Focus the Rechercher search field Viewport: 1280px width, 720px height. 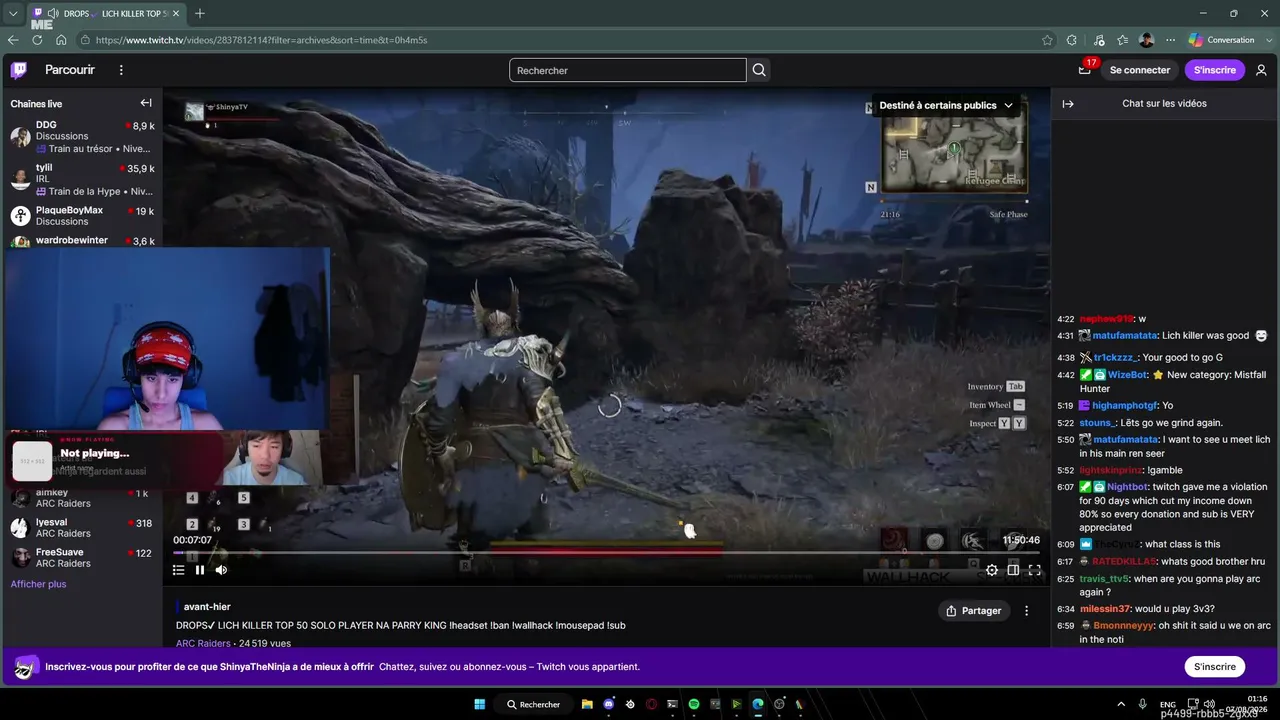click(x=628, y=70)
